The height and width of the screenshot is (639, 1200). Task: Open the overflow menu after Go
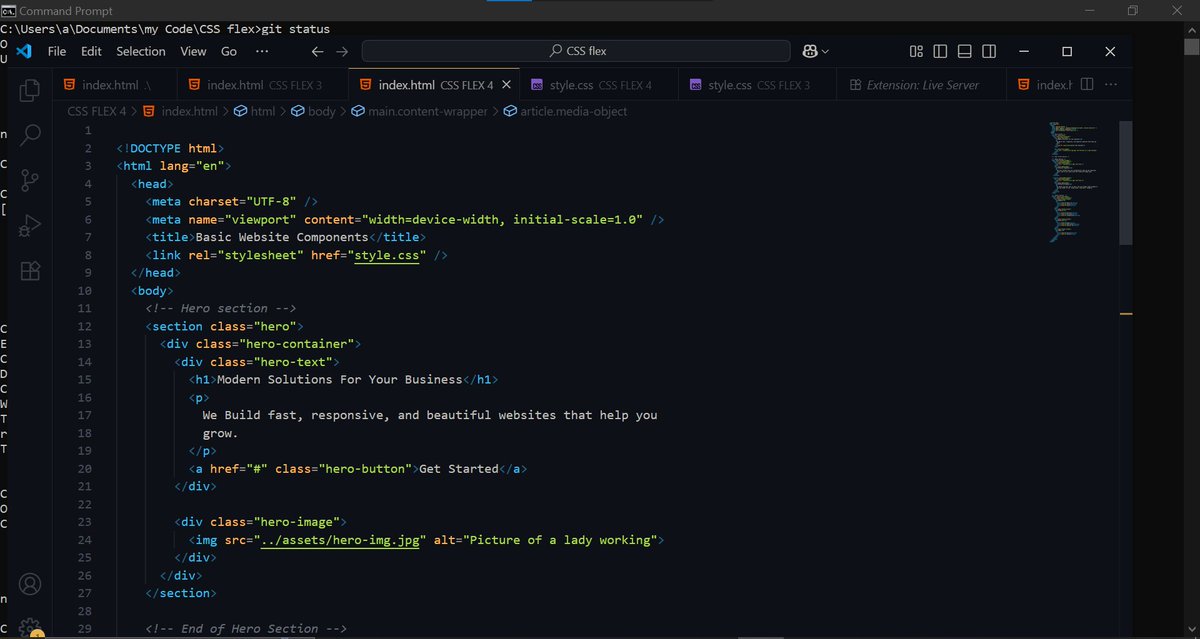tap(262, 51)
